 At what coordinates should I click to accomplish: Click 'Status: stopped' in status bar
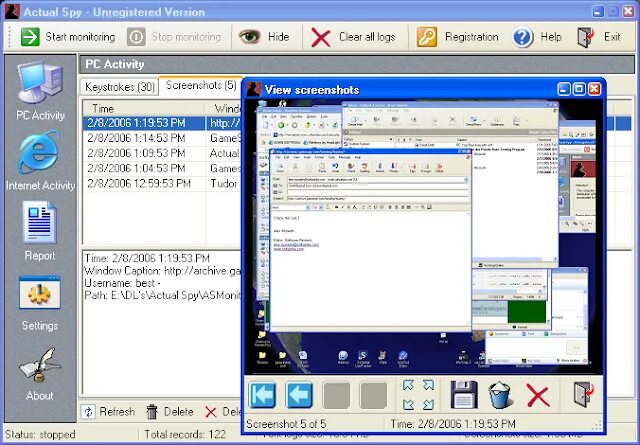click(40, 434)
